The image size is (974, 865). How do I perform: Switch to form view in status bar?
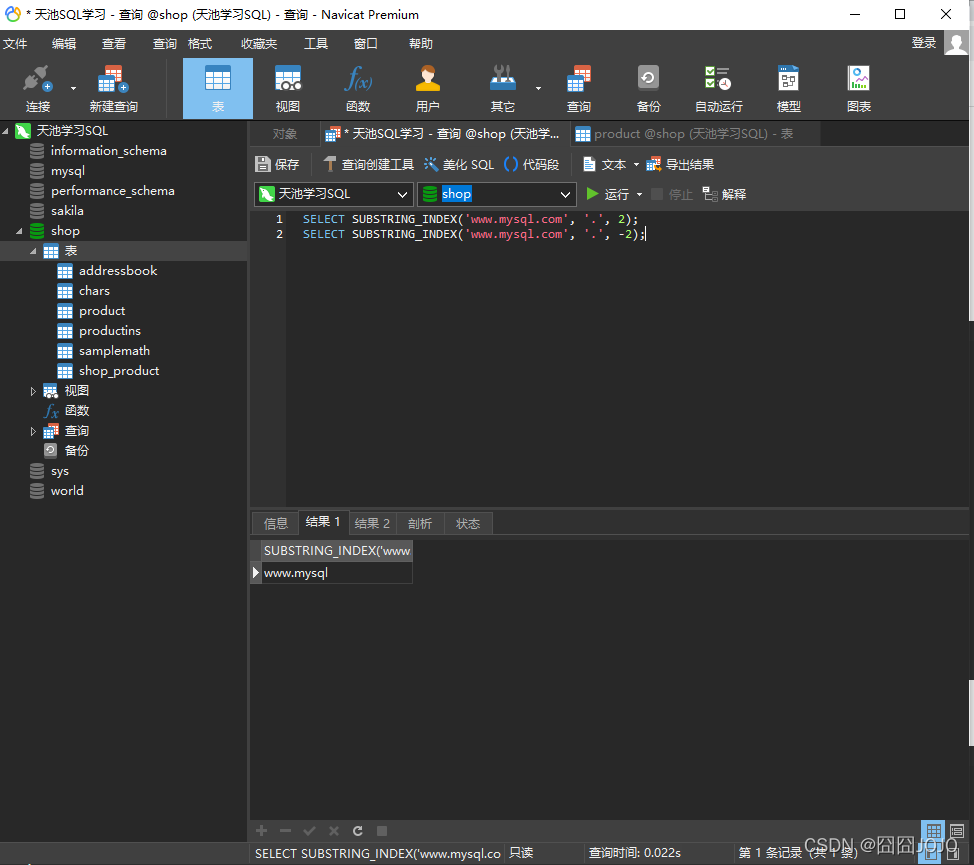[957, 831]
